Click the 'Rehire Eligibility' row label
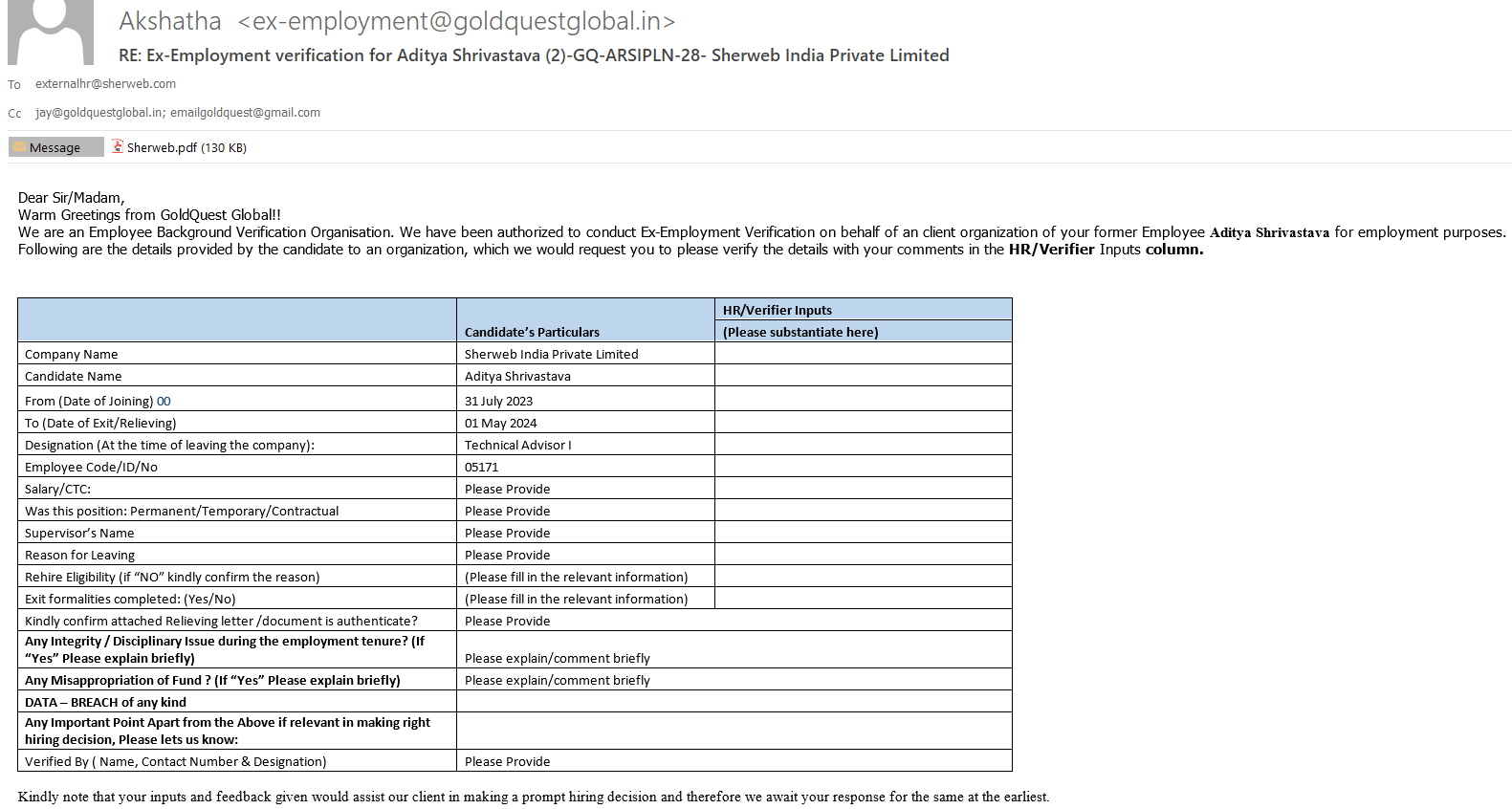 172,577
